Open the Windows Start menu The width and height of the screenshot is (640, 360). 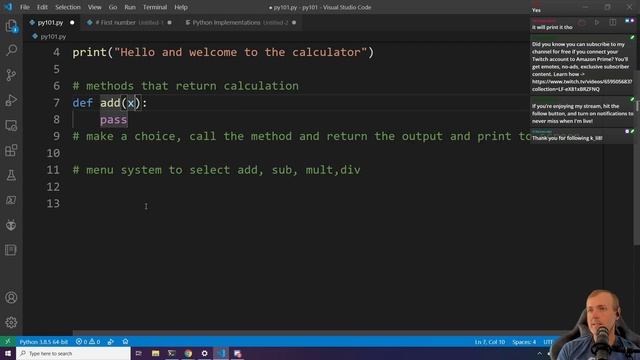pyautogui.click(x=8, y=353)
